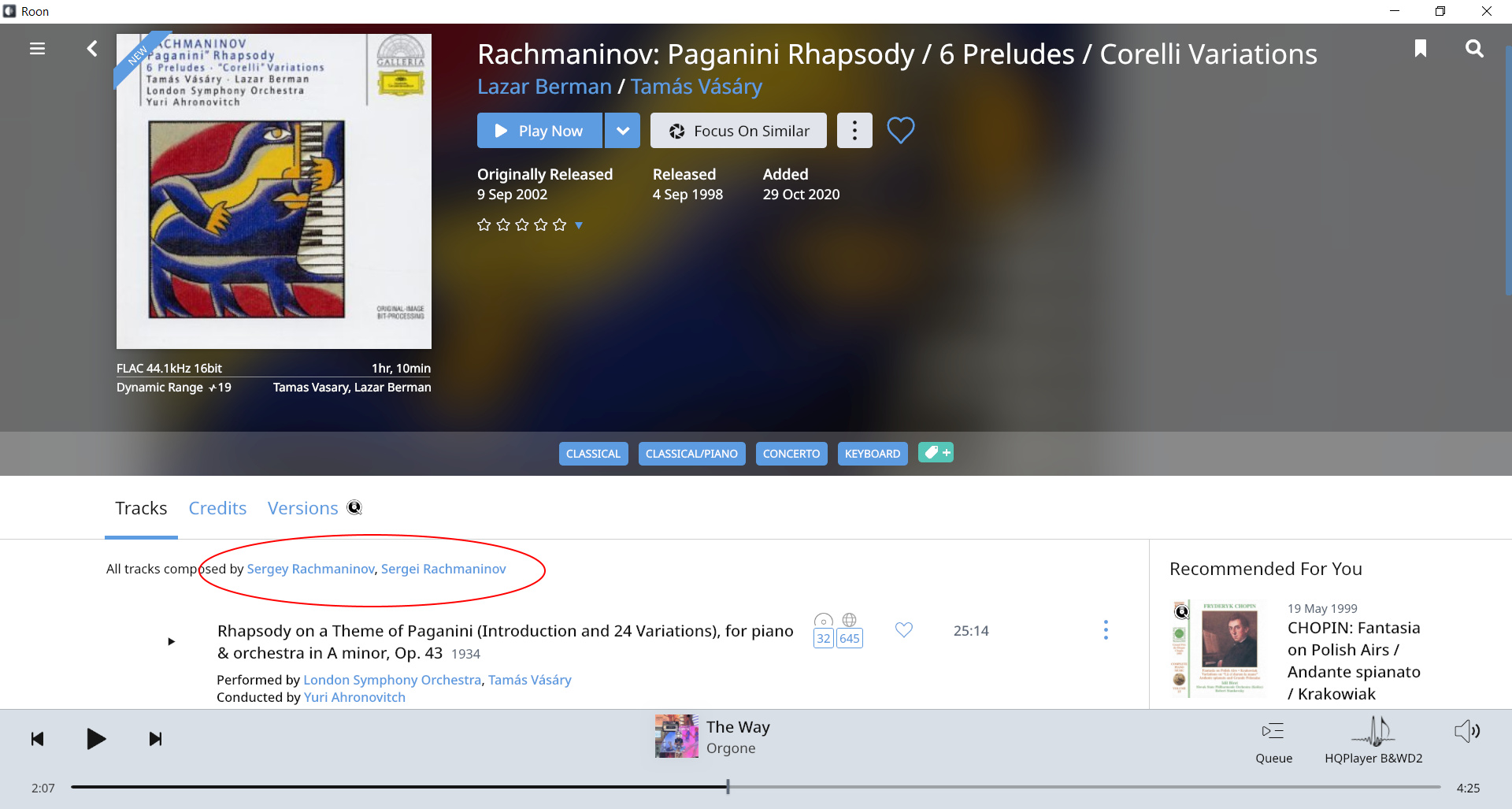Play the Paganini Rhapsody track arrow

point(171,641)
